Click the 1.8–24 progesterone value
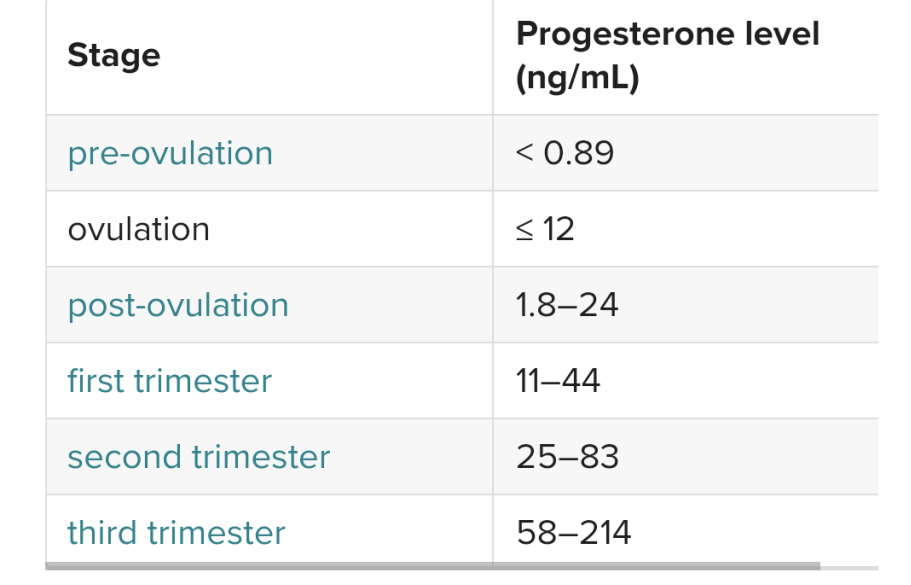 click(567, 305)
